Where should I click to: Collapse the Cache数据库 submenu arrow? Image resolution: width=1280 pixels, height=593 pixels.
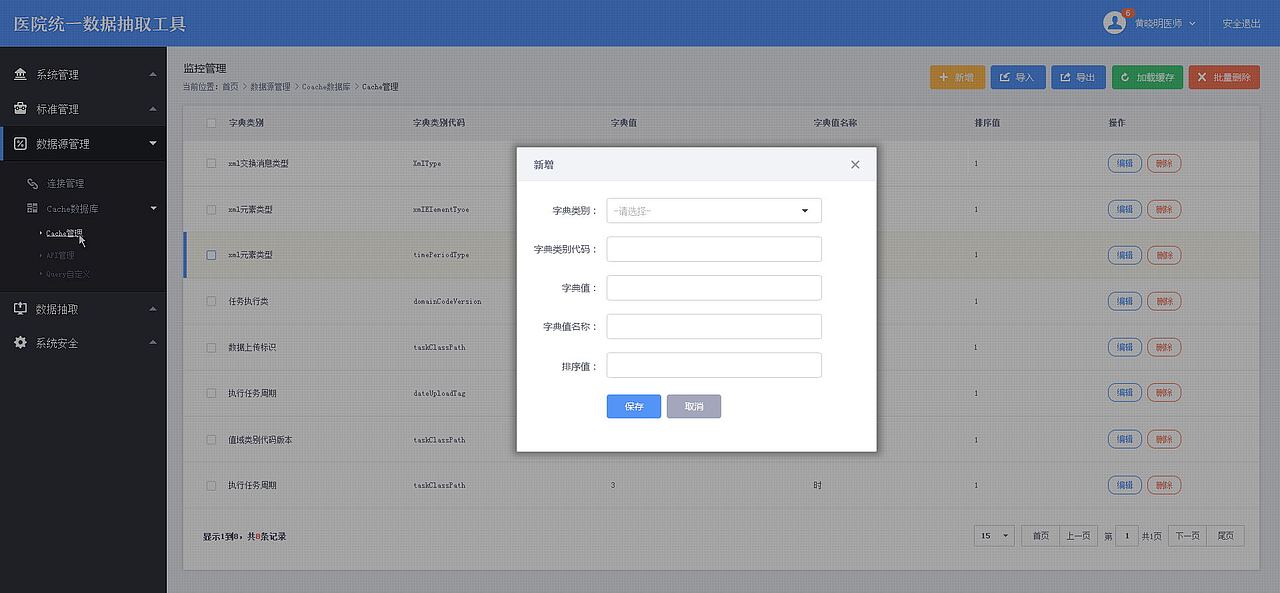[153, 208]
